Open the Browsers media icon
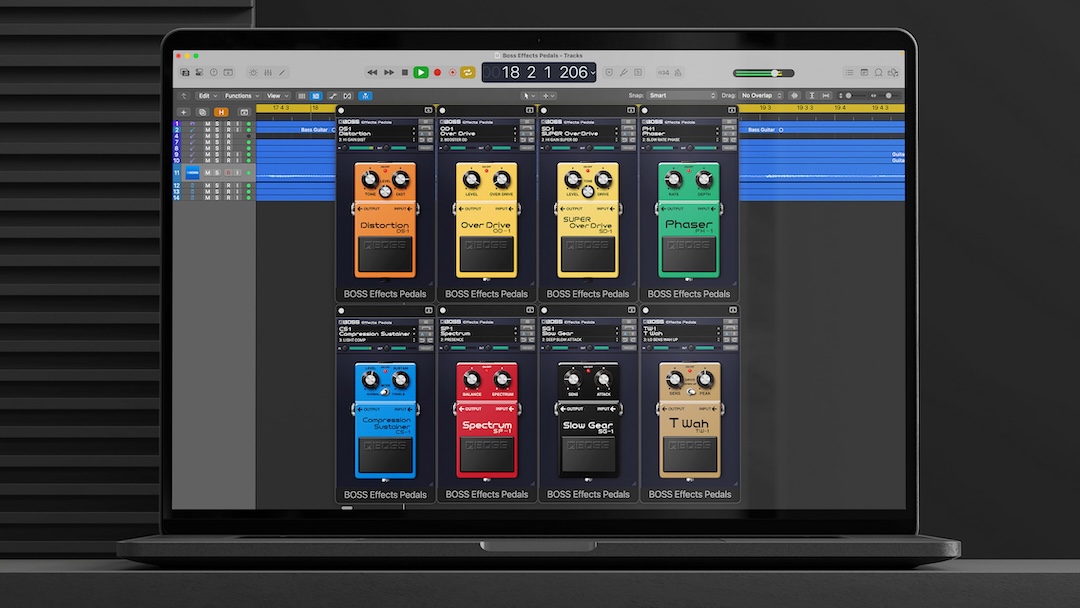This screenshot has width=1080, height=608. pyautogui.click(x=893, y=72)
